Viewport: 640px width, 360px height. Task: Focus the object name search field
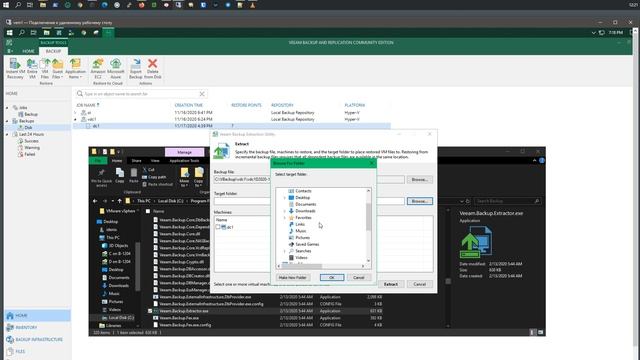pos(141,94)
